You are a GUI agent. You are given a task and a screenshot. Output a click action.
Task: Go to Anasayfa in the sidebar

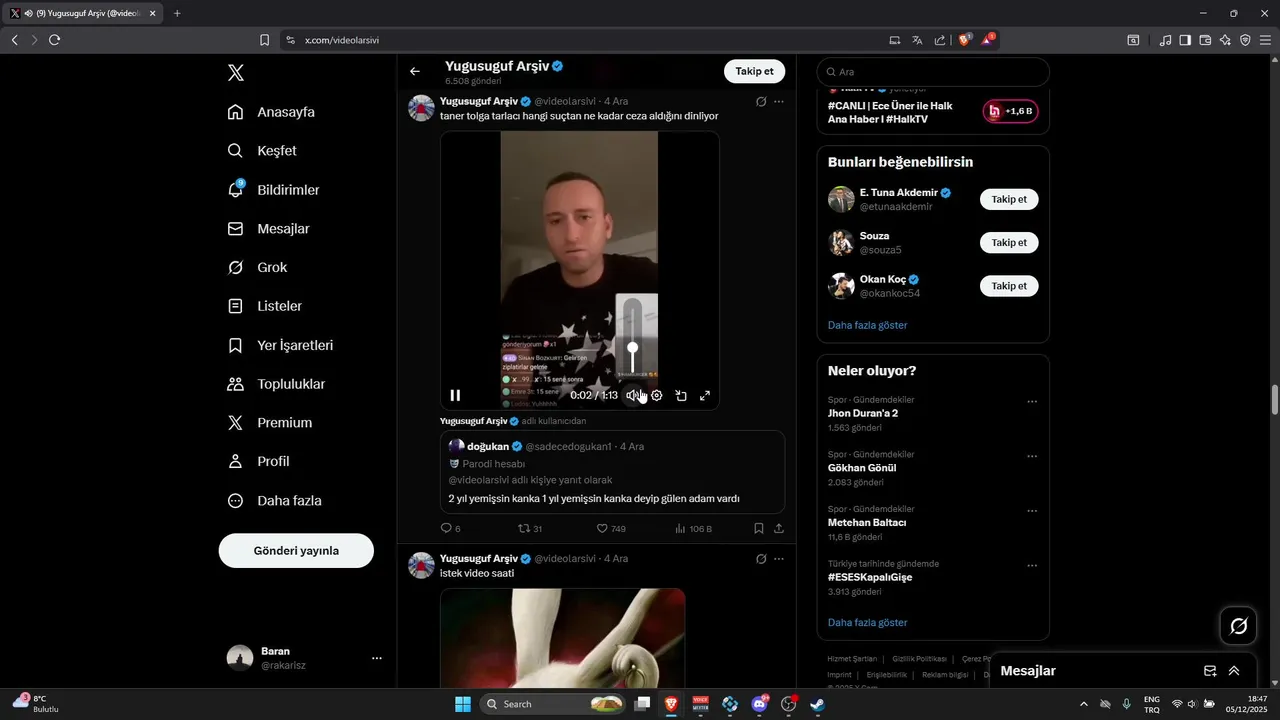pyautogui.click(x=272, y=112)
